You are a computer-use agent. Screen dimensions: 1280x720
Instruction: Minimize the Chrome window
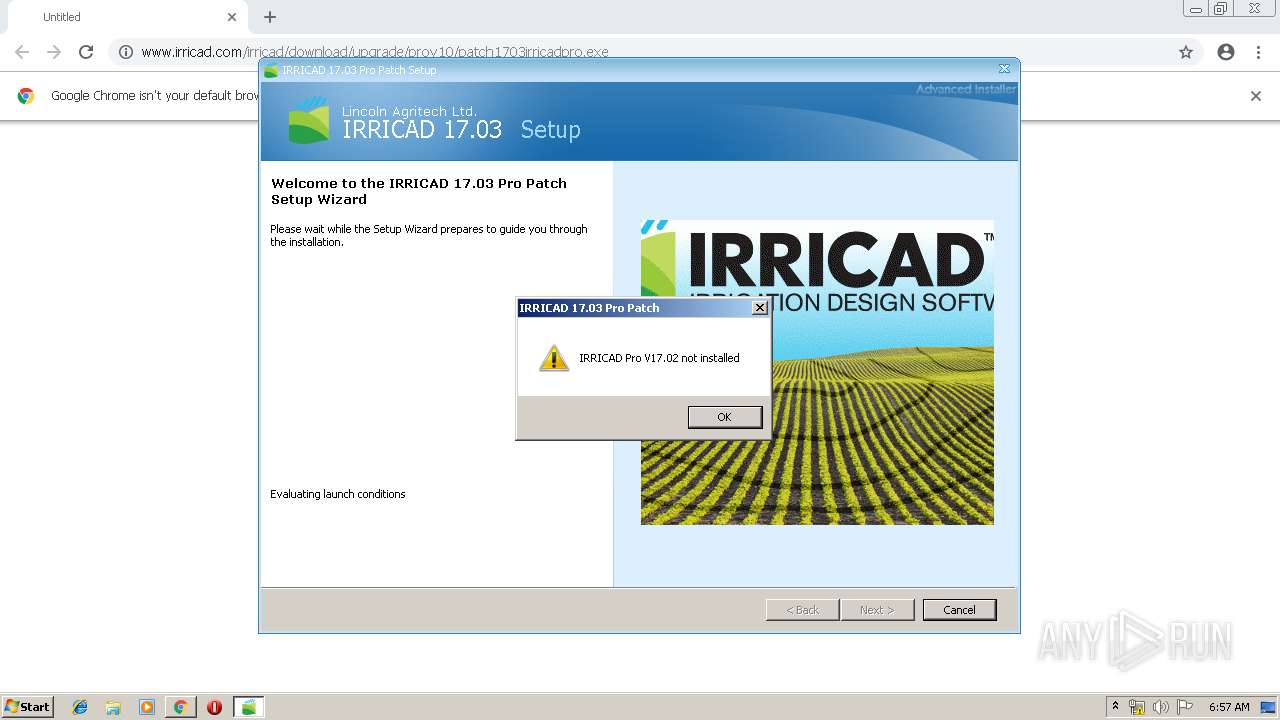coord(1196,9)
